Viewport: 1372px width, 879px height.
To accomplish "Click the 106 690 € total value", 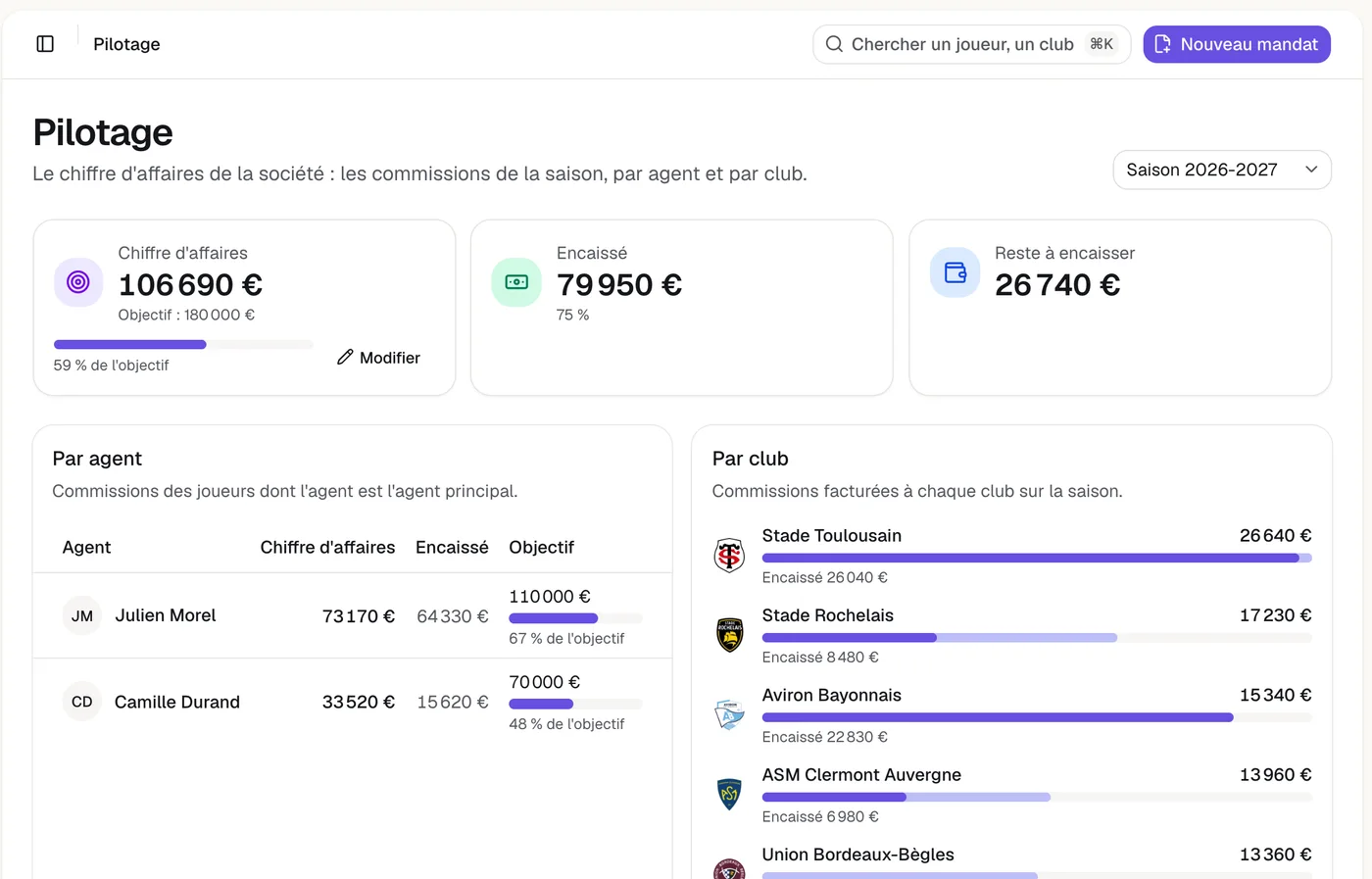I will [190, 284].
